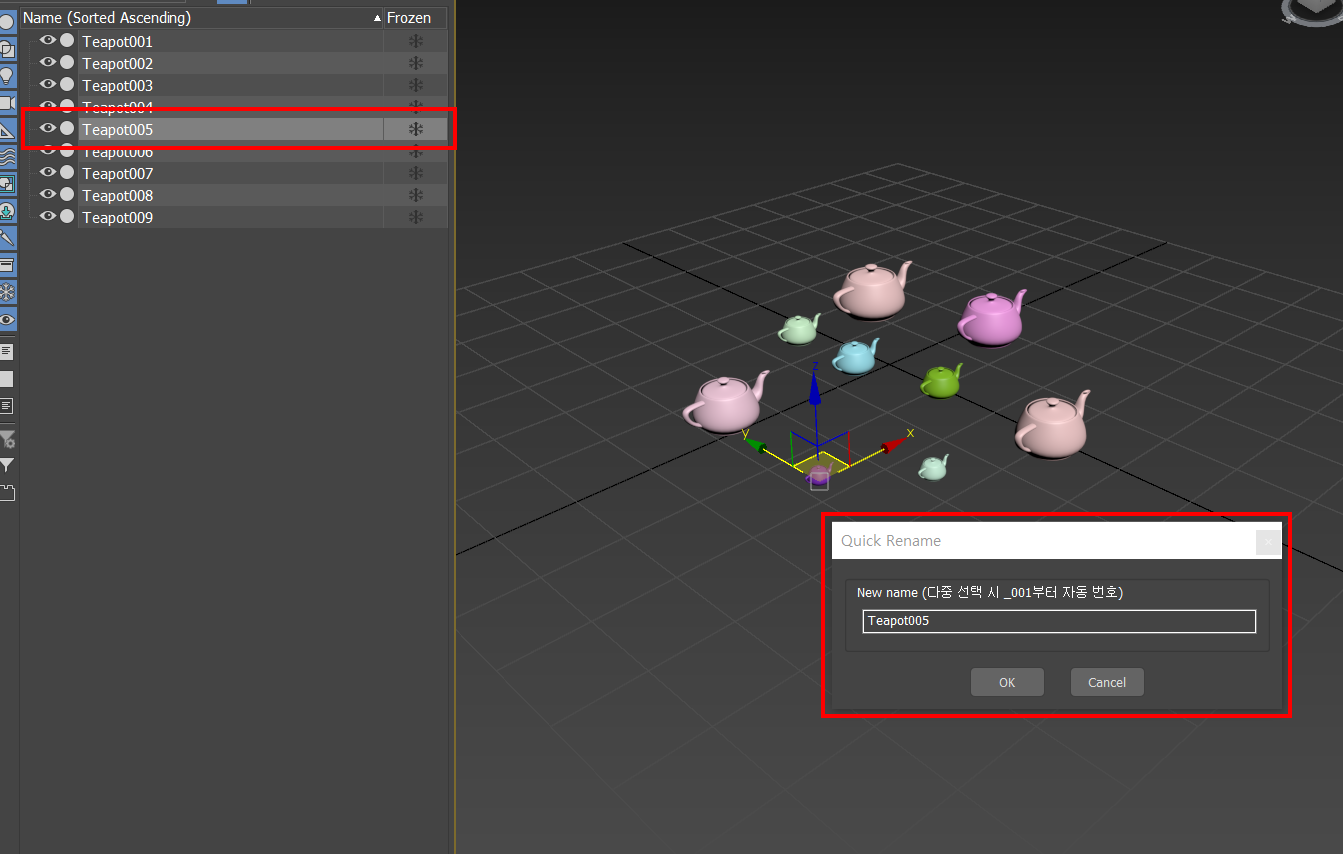This screenshot has width=1343, height=854.
Task: Freeze Teapot002 with its snowflake toggle
Action: (x=416, y=63)
